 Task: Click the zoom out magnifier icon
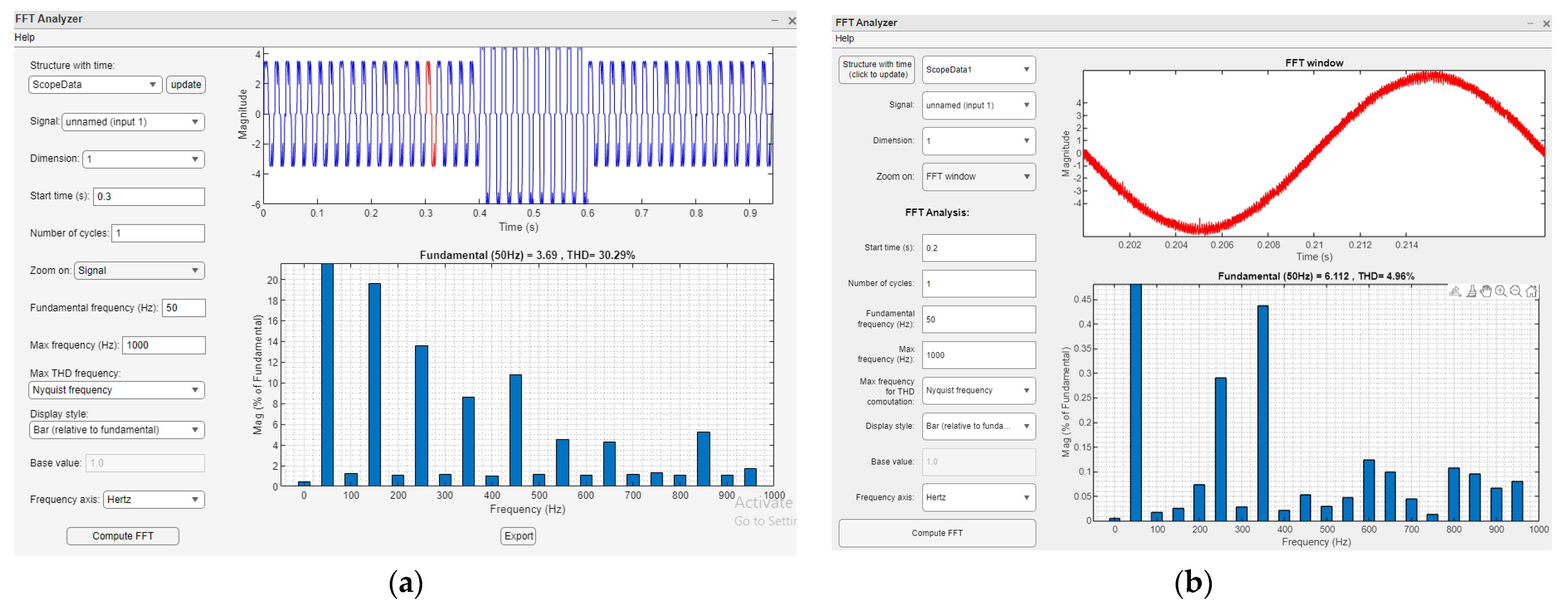click(x=1516, y=291)
